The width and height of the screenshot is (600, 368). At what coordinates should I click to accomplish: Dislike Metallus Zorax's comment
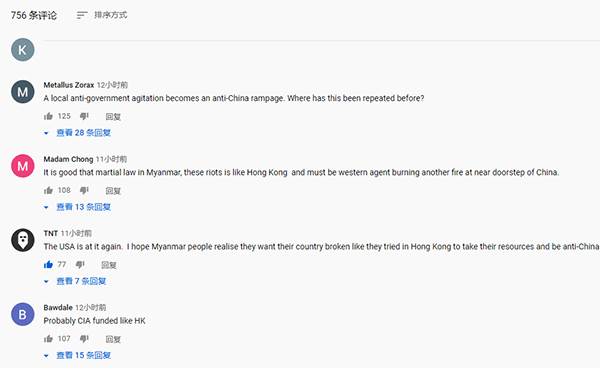coord(84,116)
